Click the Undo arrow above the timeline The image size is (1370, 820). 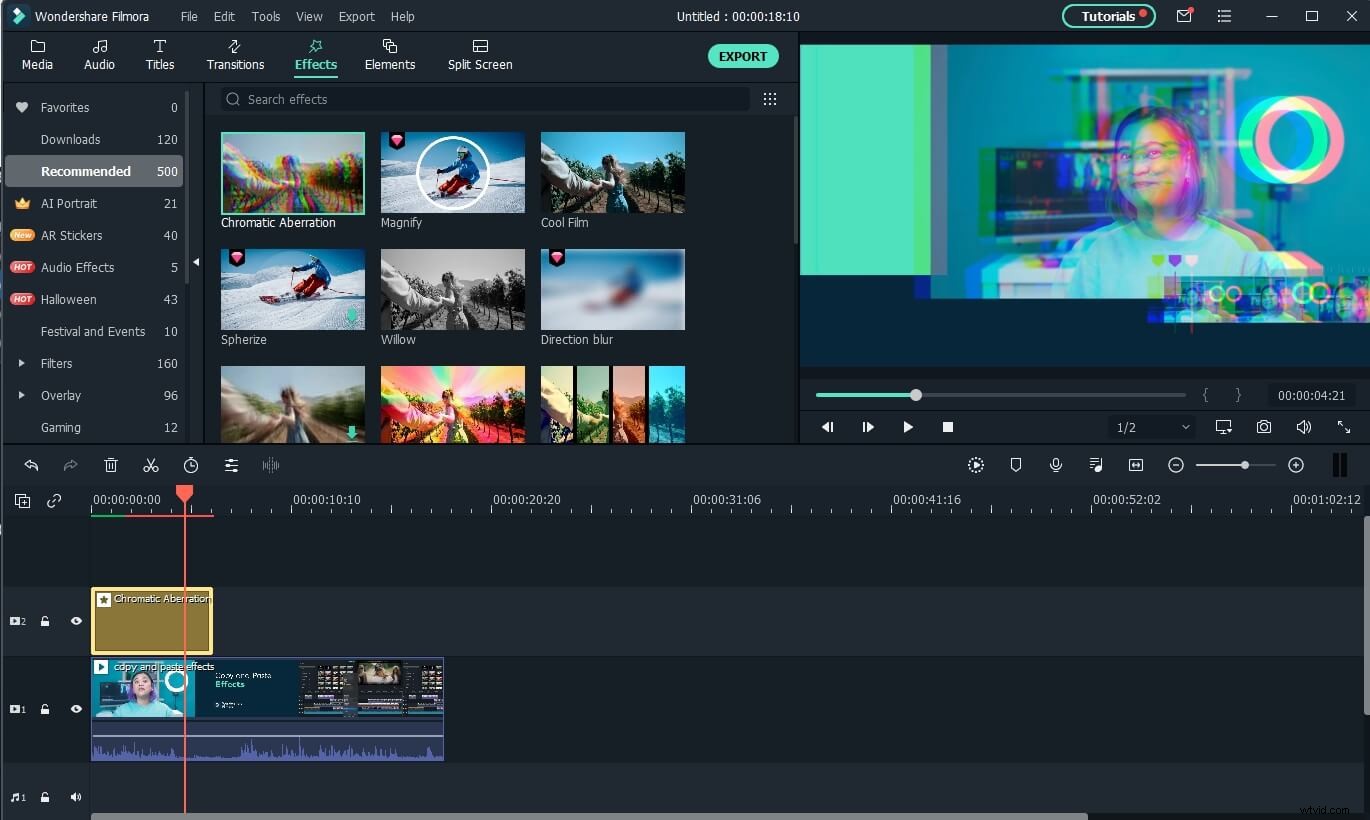[x=31, y=465]
